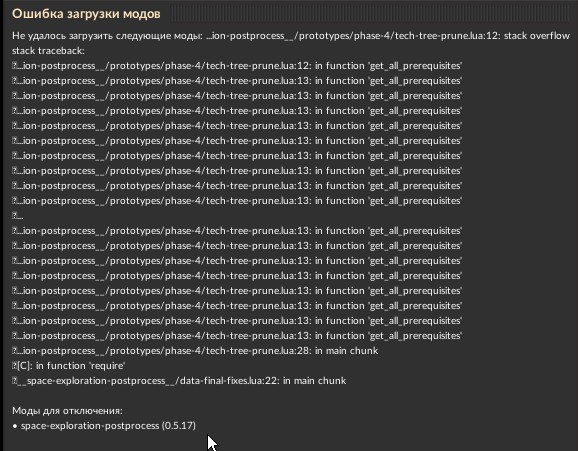This screenshot has height=451, width=578.
Task: Click the "Ошибка загрузки модов" dialog title
Action: [86, 14]
